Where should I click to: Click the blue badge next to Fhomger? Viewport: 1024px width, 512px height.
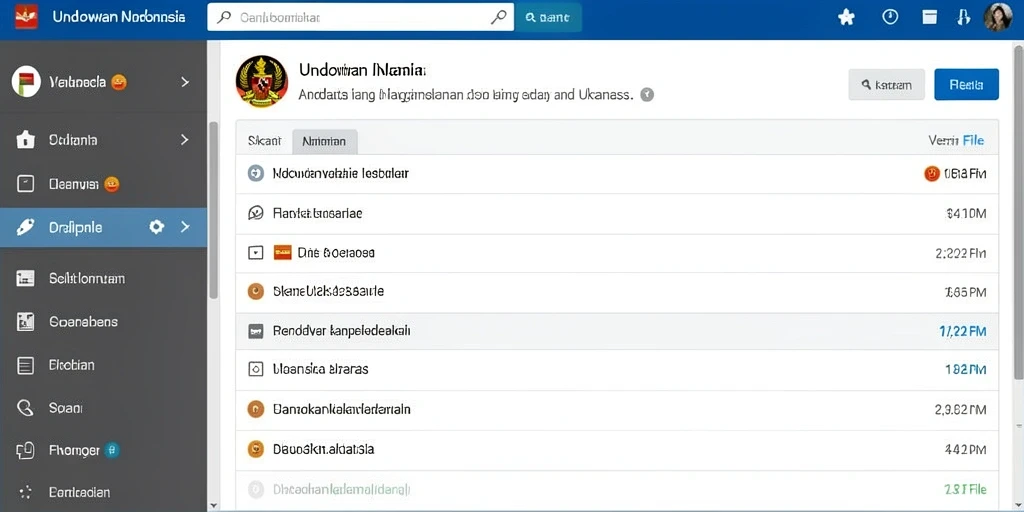tap(112, 450)
